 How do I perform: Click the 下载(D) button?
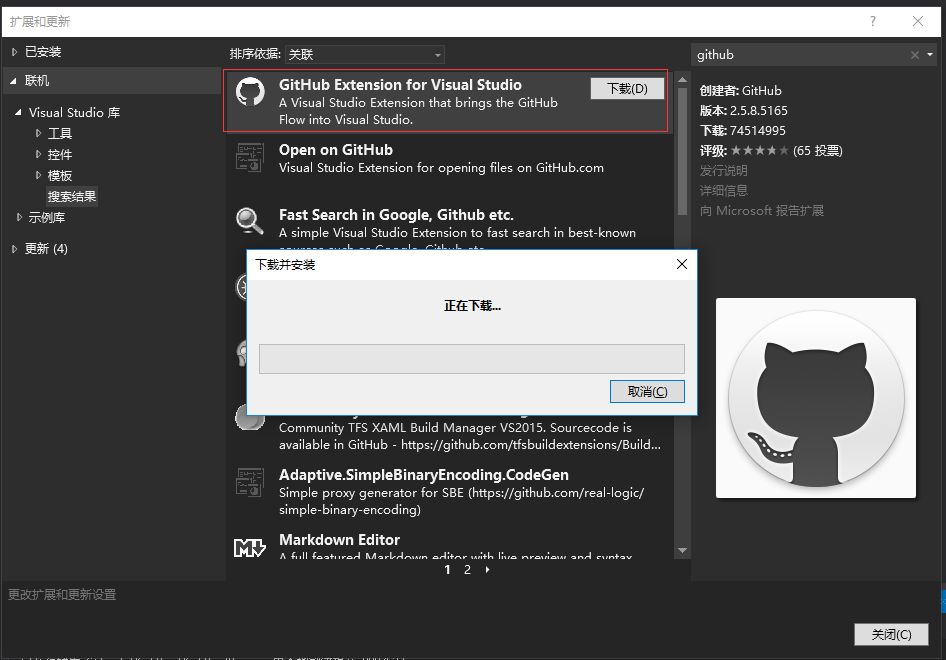tap(627, 89)
